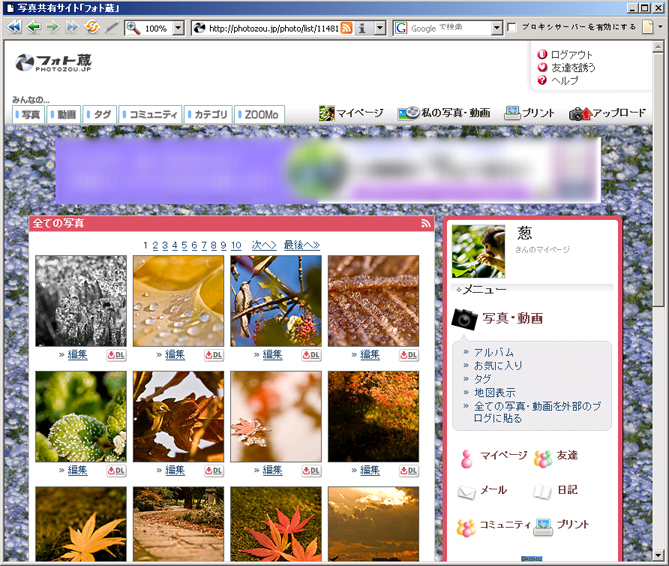Click the アップロード upload camera button
The image size is (669, 566).
coord(607,113)
